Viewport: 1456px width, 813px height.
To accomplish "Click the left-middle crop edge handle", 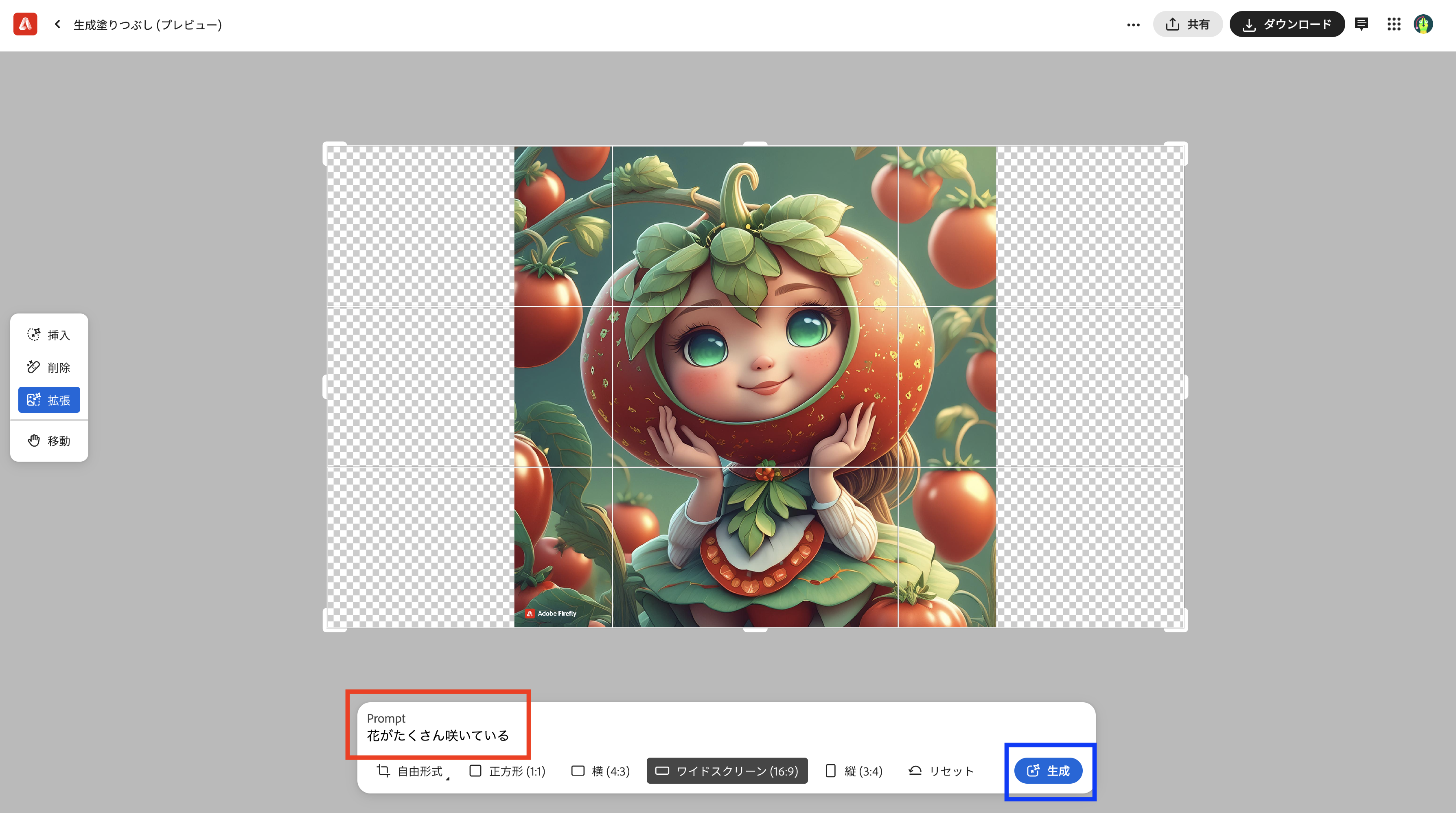I will point(325,387).
